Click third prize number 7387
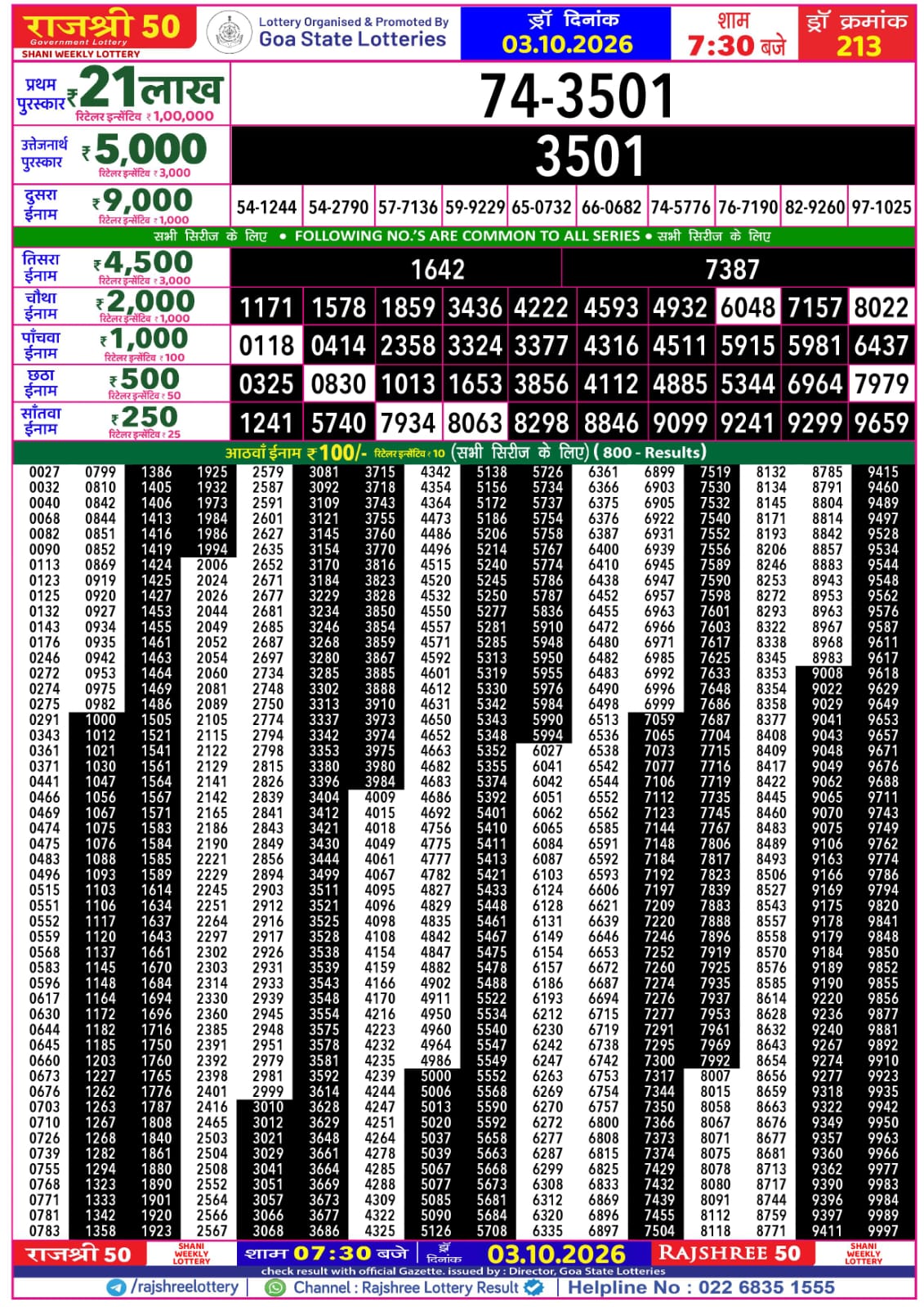Screen dimensions: 924x1307 coord(733,269)
